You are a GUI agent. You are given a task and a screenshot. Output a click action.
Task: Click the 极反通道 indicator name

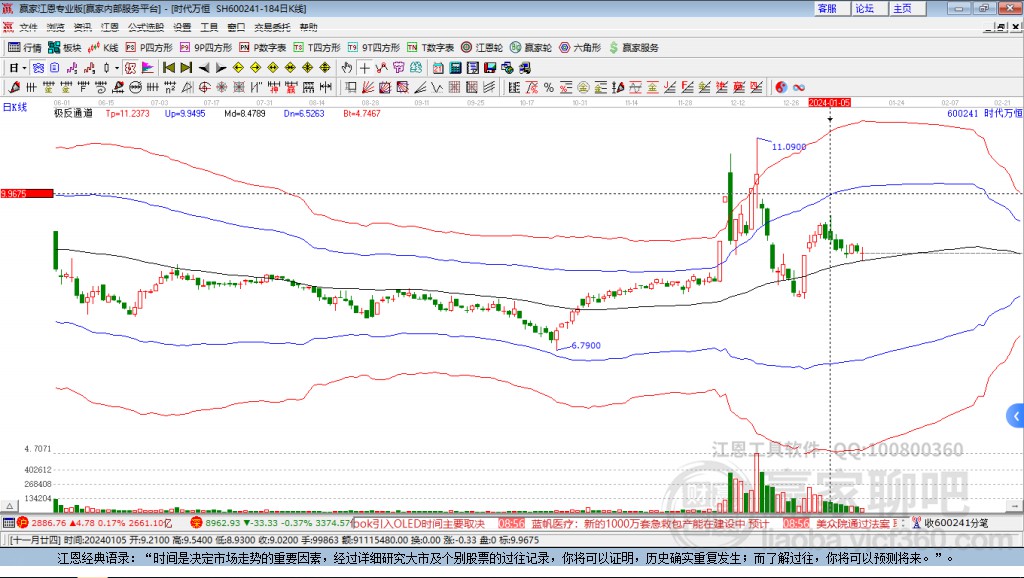73,113
